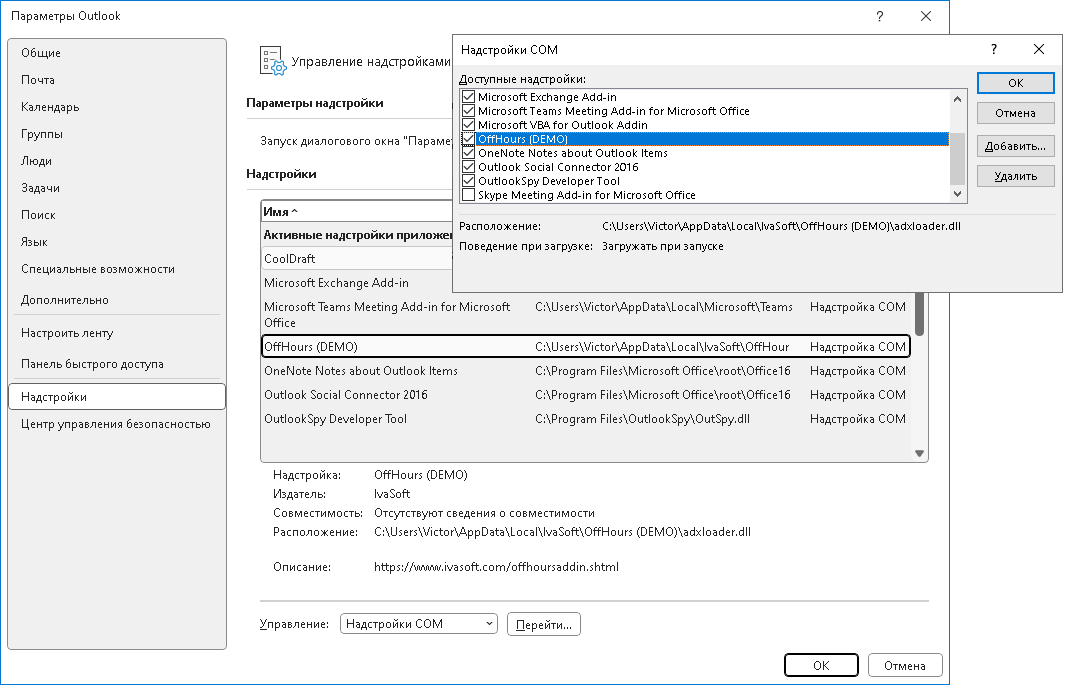Click scroll-up arrow in available add-ins list
Screen dimensions: 1066x694
click(957, 99)
